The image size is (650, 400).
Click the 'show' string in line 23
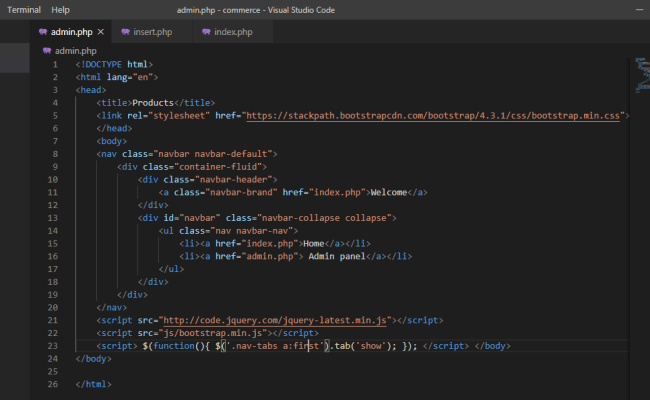[371, 346]
